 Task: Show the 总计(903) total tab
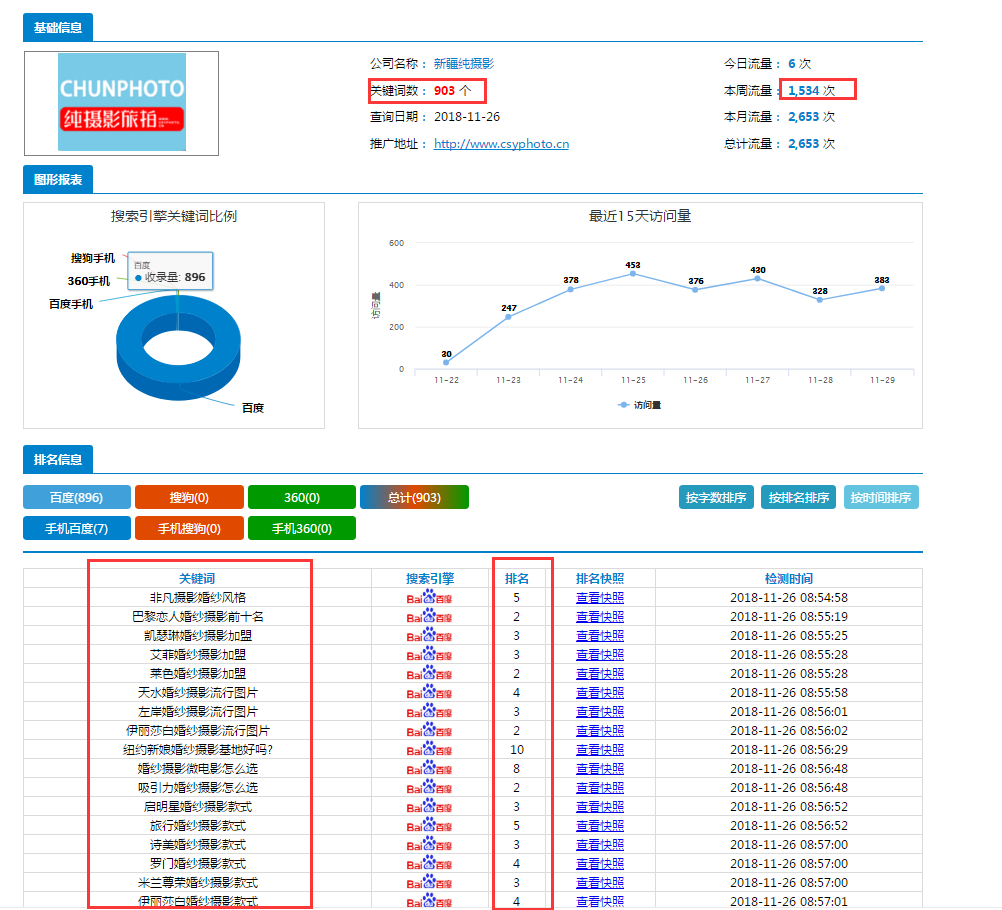click(414, 498)
